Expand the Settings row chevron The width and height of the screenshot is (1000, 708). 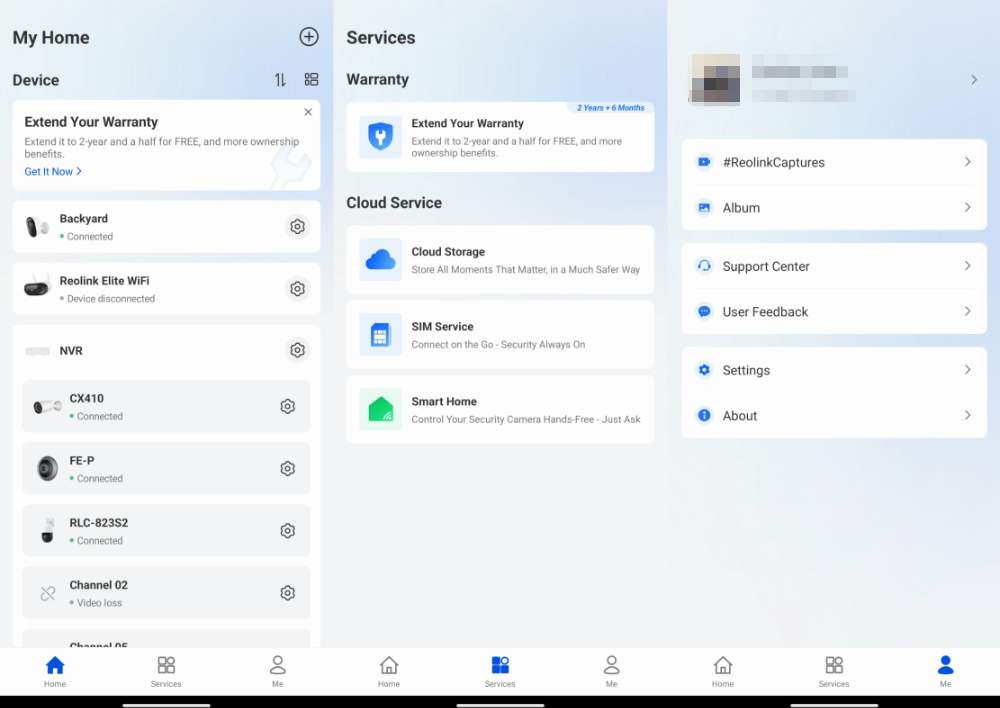click(967, 370)
